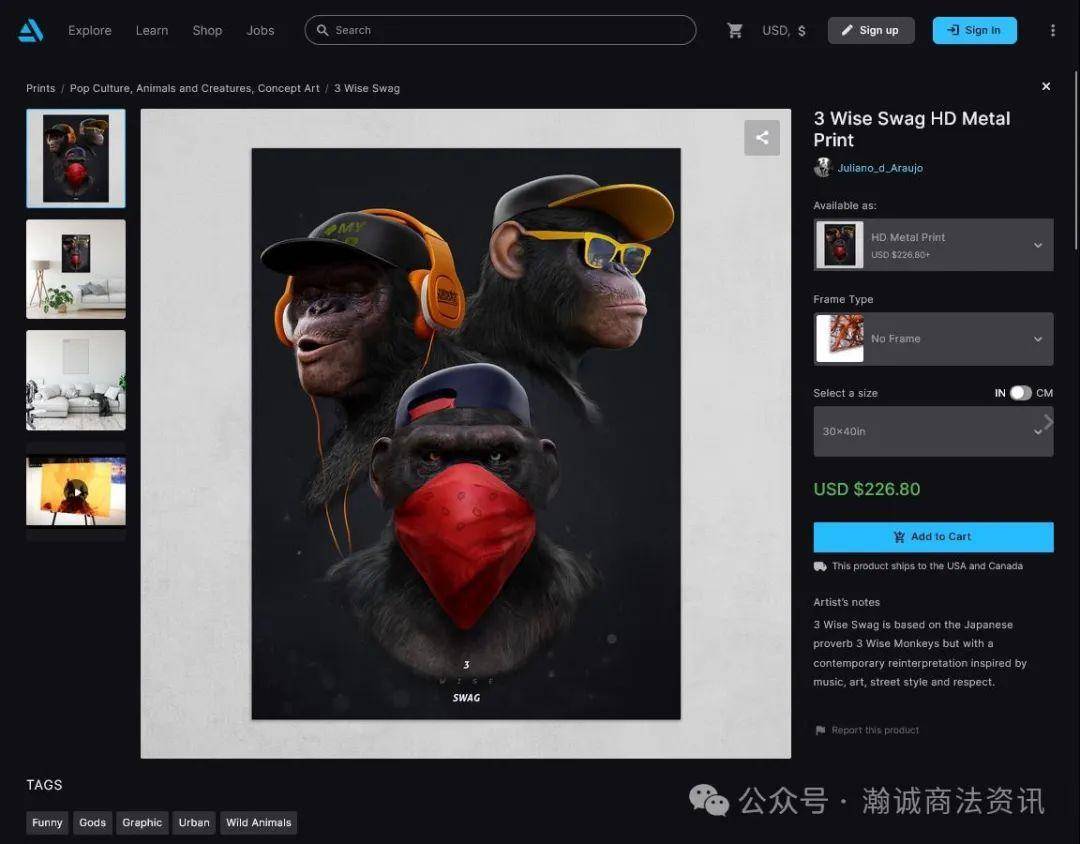Select the Wild Animals tag

[258, 823]
